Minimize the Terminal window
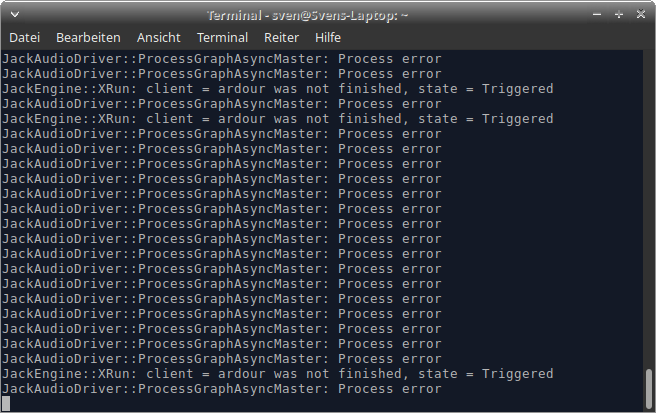Viewport: 656px width, 413px height. click(x=597, y=14)
